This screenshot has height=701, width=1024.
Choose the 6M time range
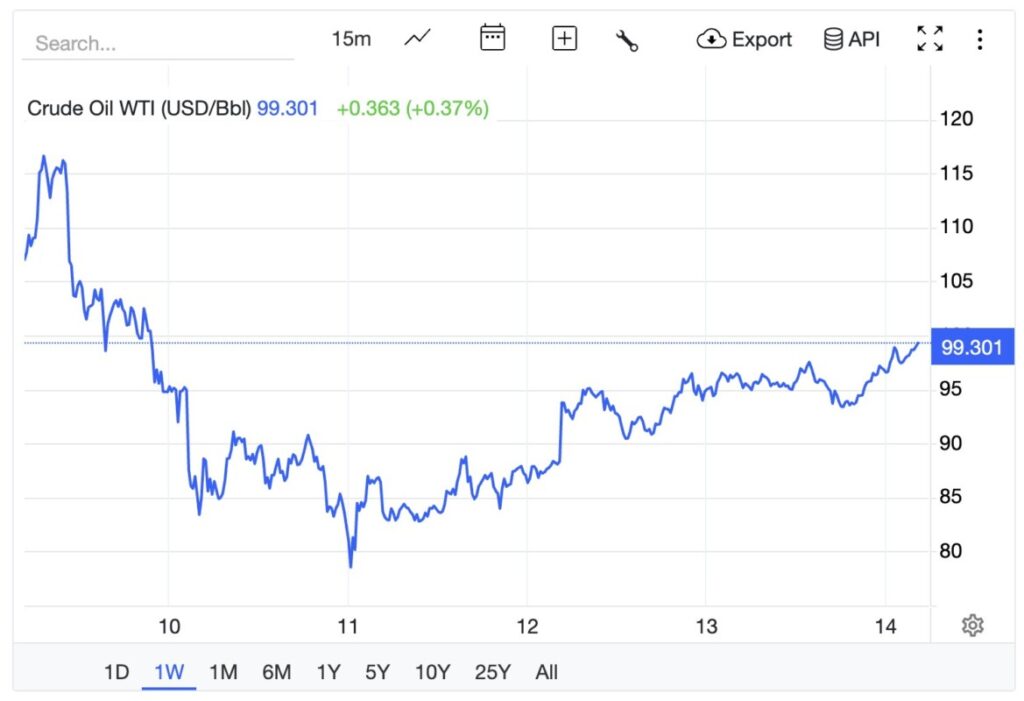click(276, 672)
